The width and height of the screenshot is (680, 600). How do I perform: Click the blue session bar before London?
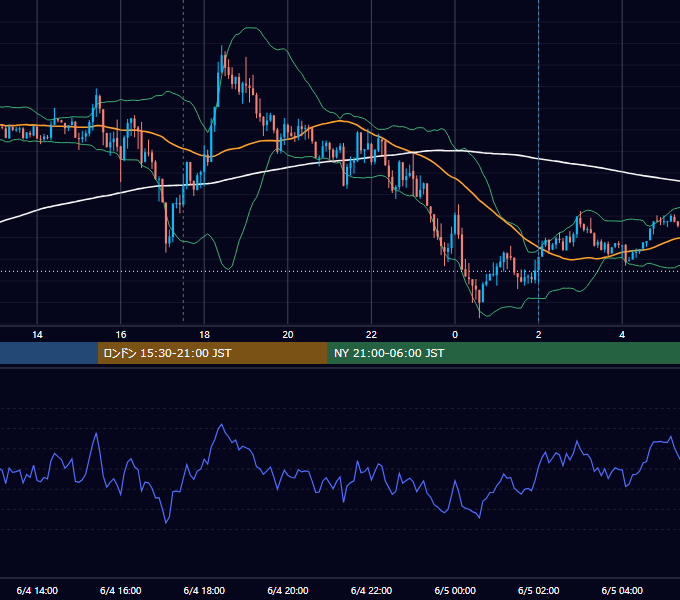point(49,353)
